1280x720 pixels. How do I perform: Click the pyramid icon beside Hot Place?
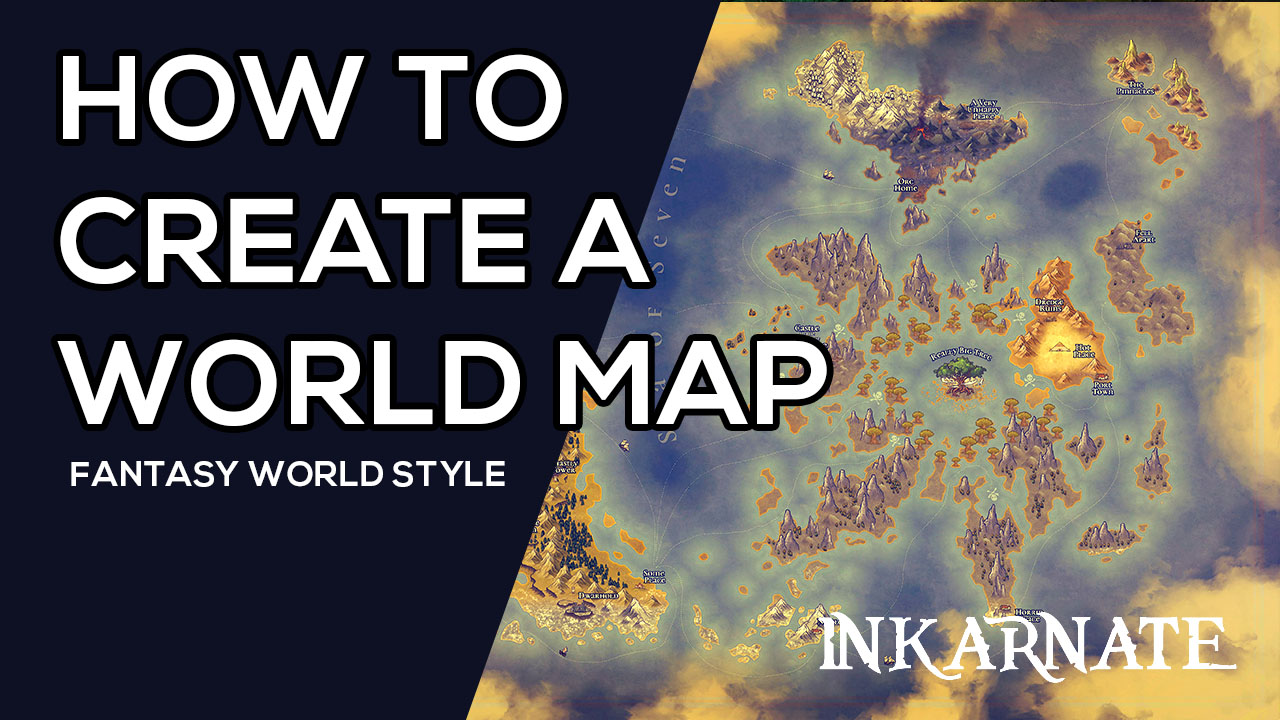tap(1058, 348)
